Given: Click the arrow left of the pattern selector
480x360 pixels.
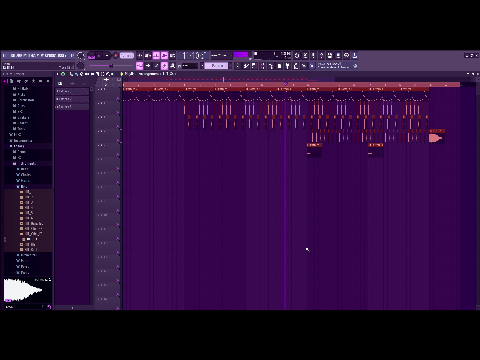Looking at the screenshot, I should click(202, 66).
